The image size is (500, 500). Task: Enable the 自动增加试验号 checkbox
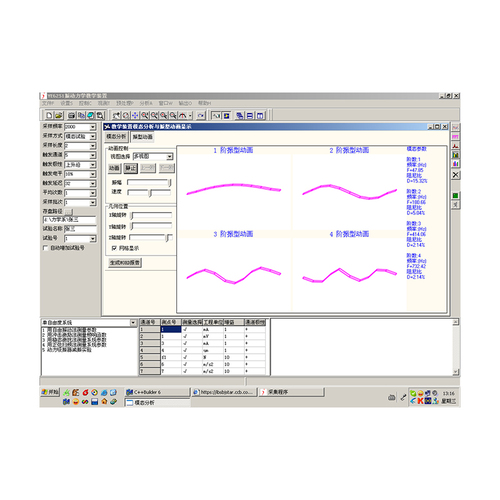point(46,248)
